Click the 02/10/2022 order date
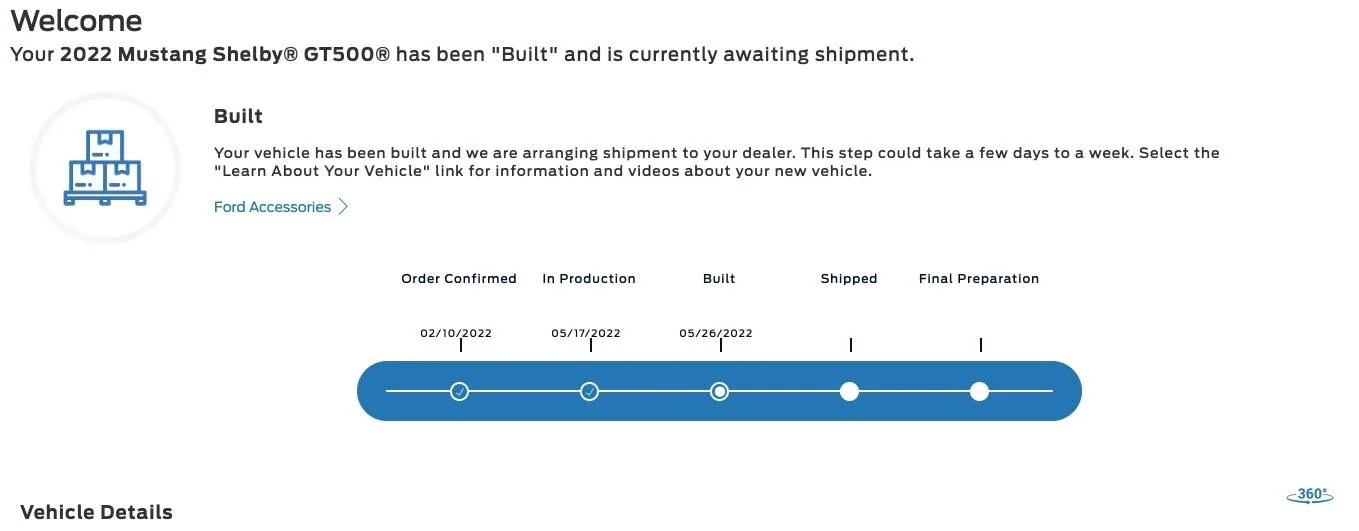Screen dimensions: 1359x531 [456, 333]
